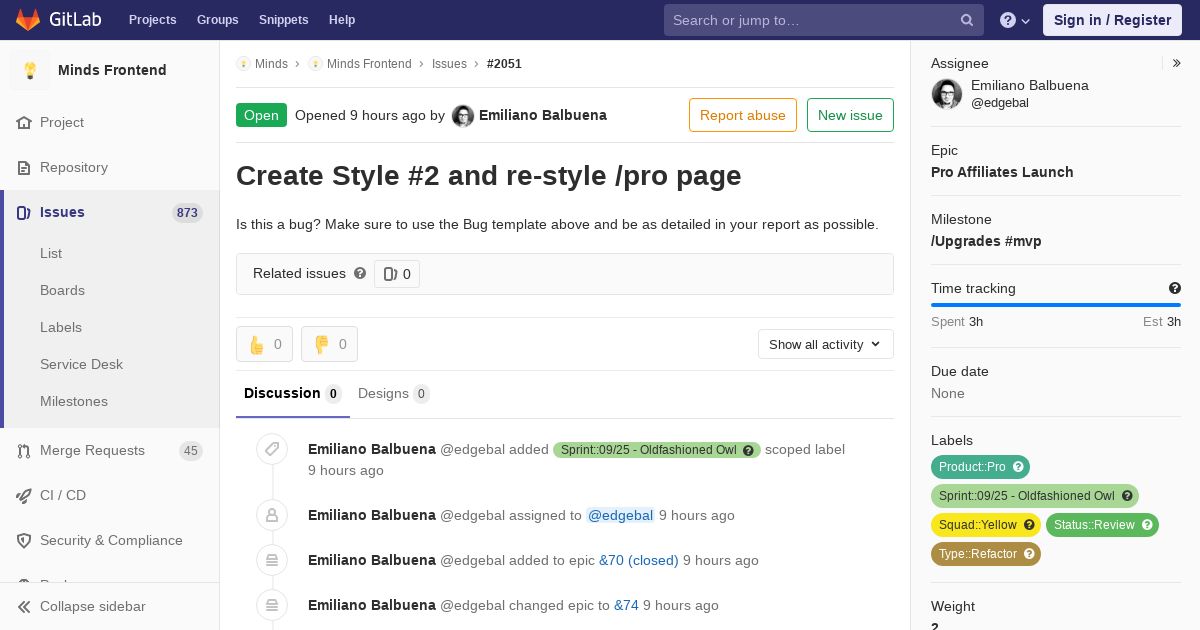The image size is (1200, 630).
Task: Click the search magnifier icon
Action: point(967,20)
